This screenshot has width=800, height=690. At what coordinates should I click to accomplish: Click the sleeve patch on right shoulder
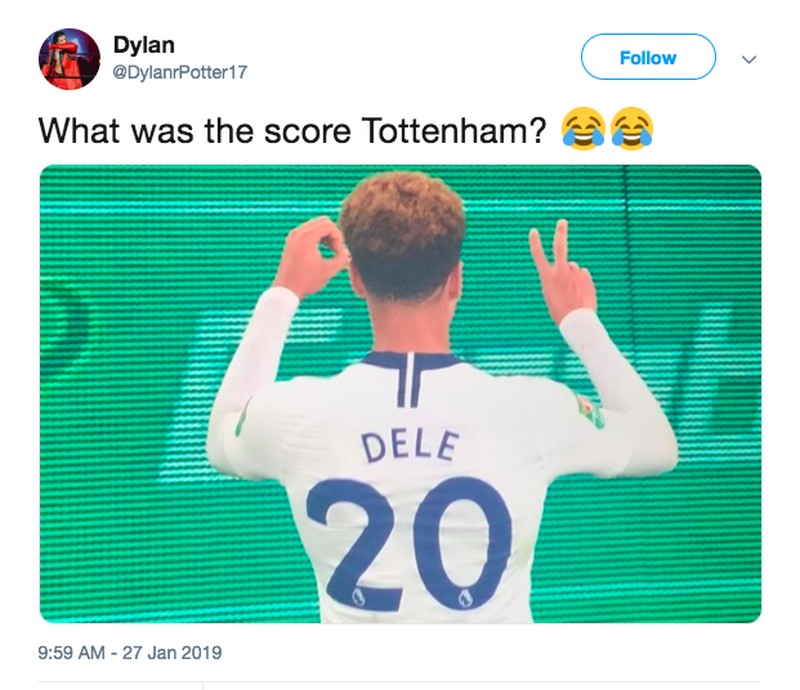(x=591, y=411)
